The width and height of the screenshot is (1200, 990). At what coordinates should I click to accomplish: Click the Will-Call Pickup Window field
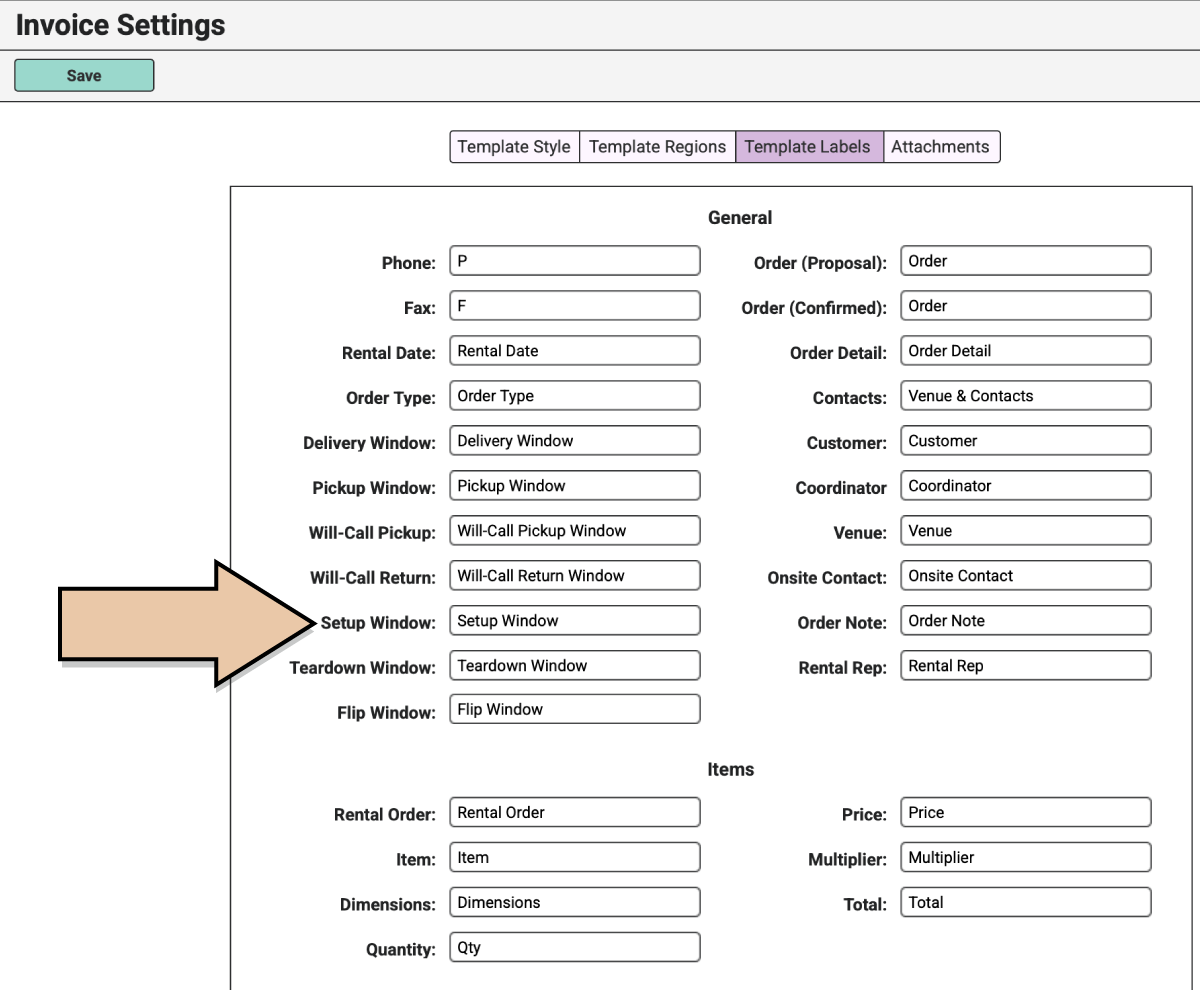[x=575, y=531]
